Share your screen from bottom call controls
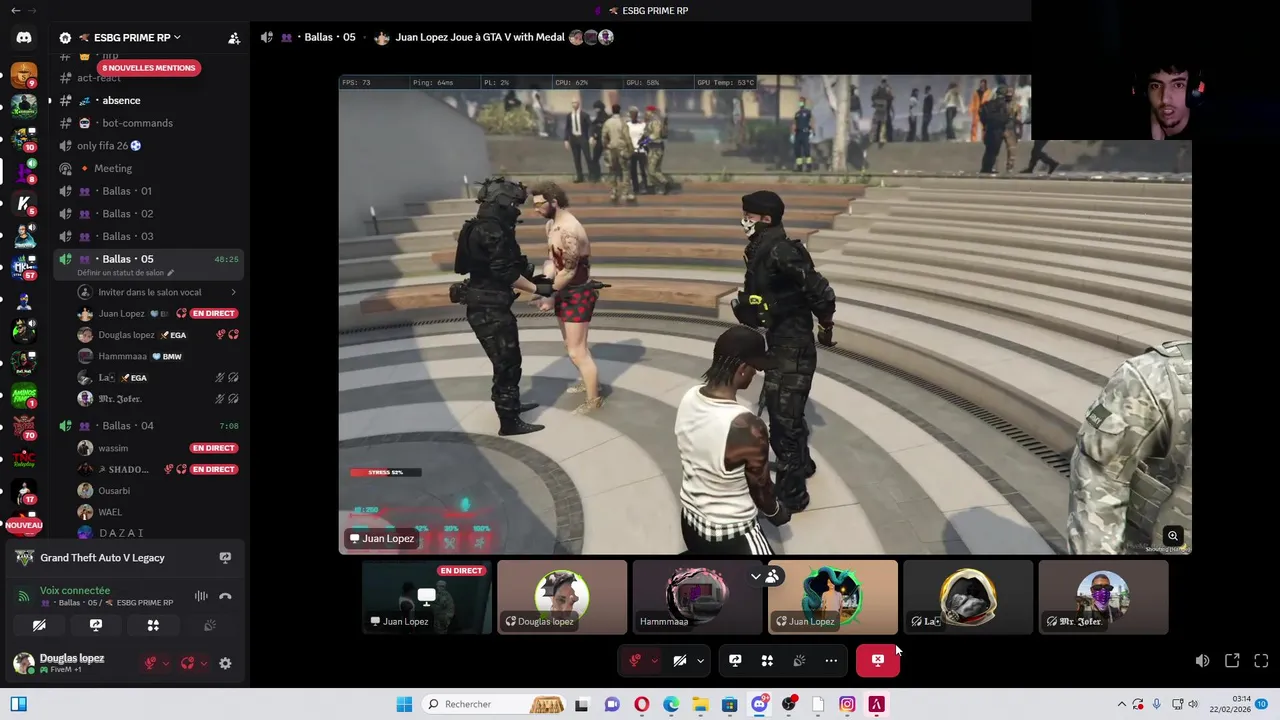 coord(735,660)
